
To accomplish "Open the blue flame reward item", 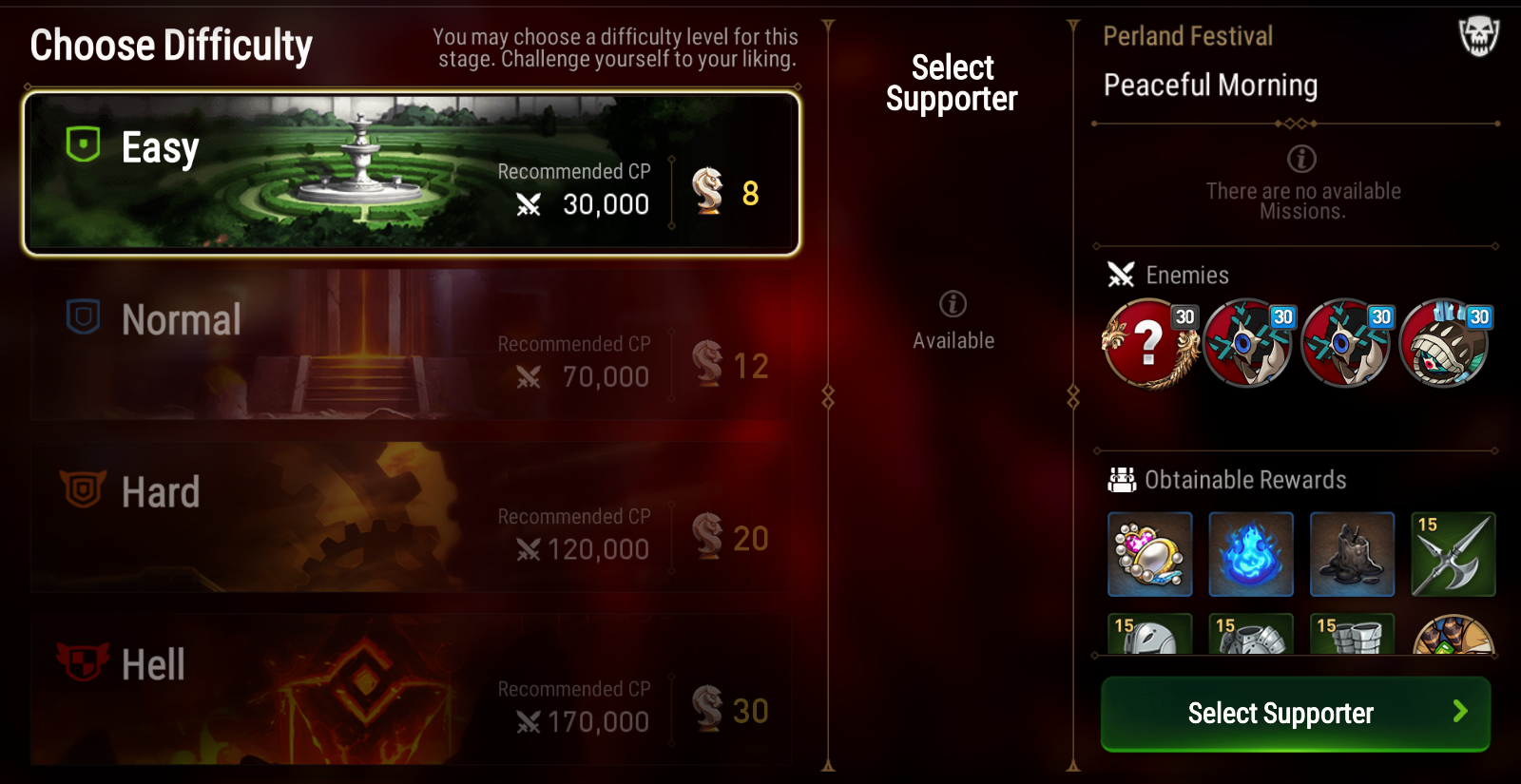I will [1251, 554].
